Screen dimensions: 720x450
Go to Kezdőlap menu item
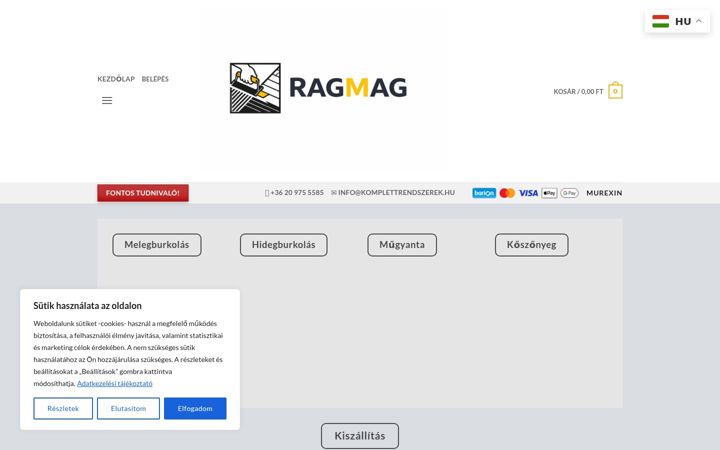[x=116, y=79]
